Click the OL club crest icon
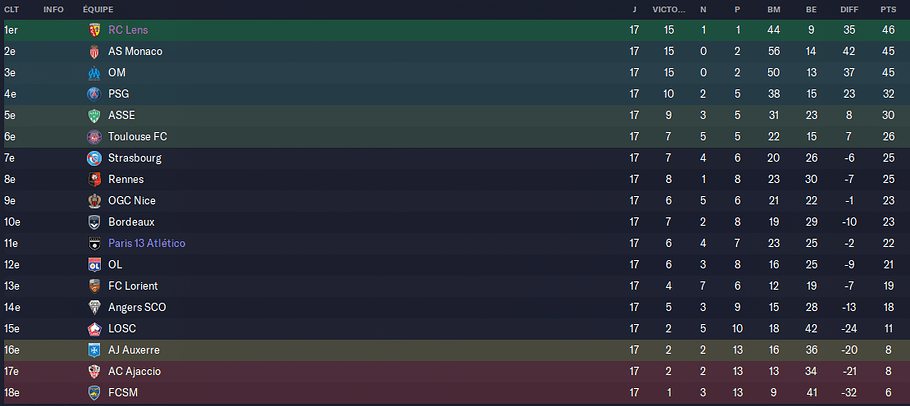The width and height of the screenshot is (910, 406). [94, 264]
